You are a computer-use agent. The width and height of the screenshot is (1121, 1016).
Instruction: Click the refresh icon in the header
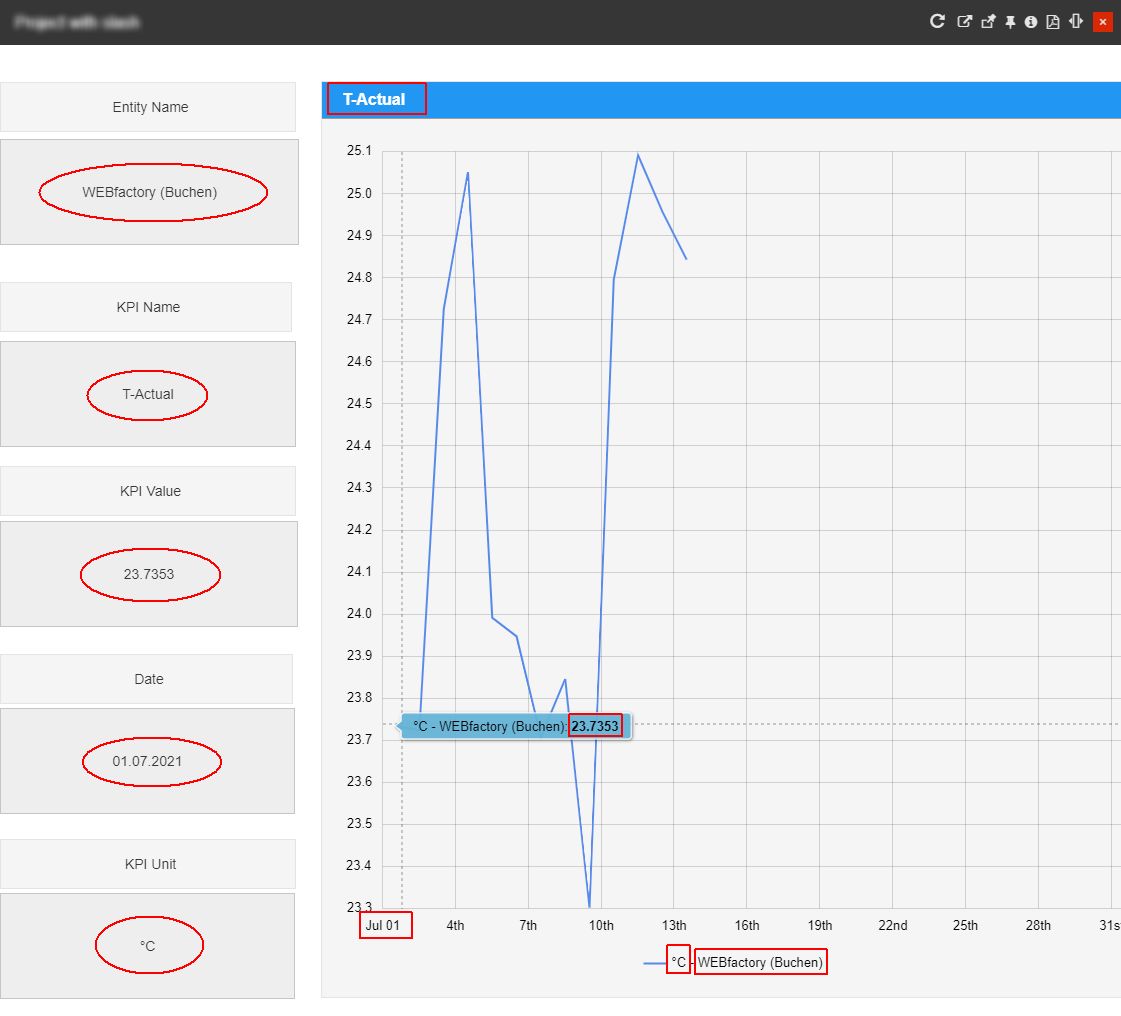[937, 21]
